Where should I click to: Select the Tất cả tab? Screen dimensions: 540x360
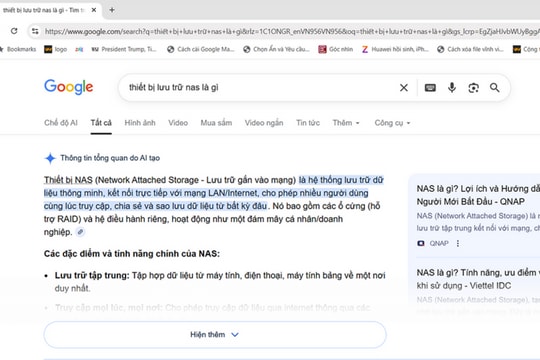[101, 123]
